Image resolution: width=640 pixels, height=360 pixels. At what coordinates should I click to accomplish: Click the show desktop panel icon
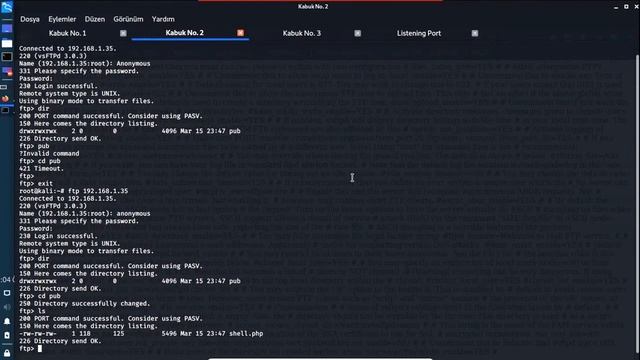[x=7, y=29]
